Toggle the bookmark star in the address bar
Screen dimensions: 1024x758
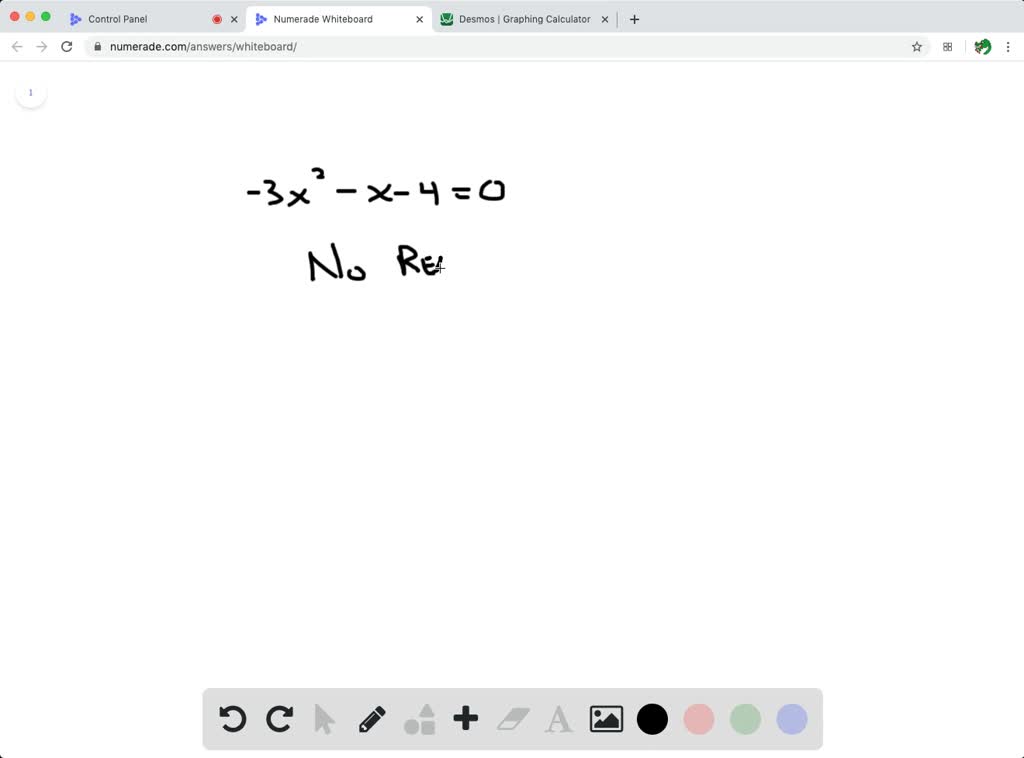tap(917, 46)
